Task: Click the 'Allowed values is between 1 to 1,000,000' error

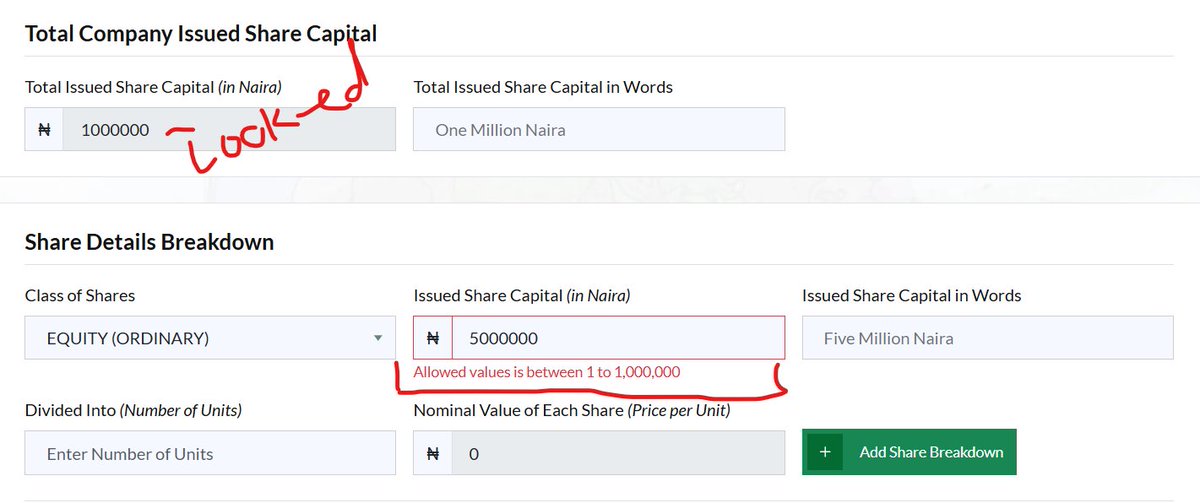Action: (547, 372)
